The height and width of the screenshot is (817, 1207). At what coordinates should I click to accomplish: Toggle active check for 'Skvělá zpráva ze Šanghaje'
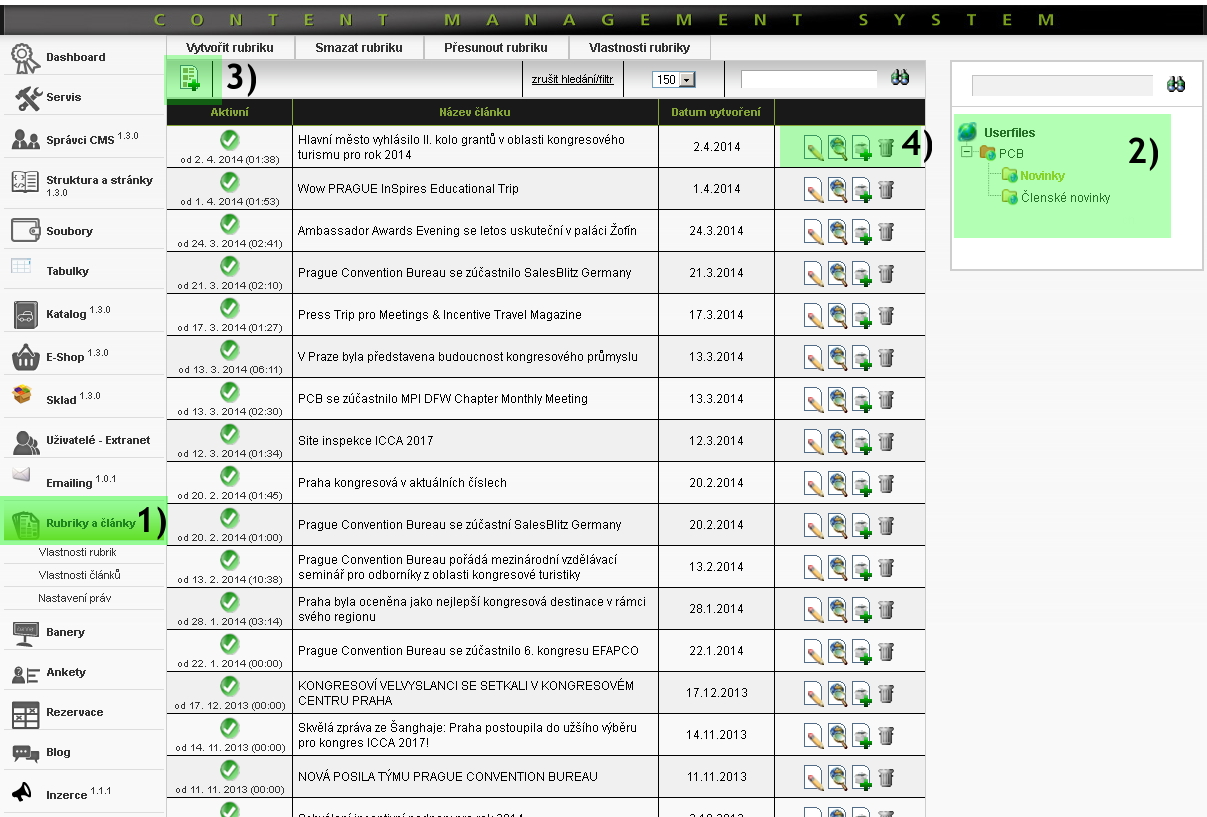(x=229, y=728)
